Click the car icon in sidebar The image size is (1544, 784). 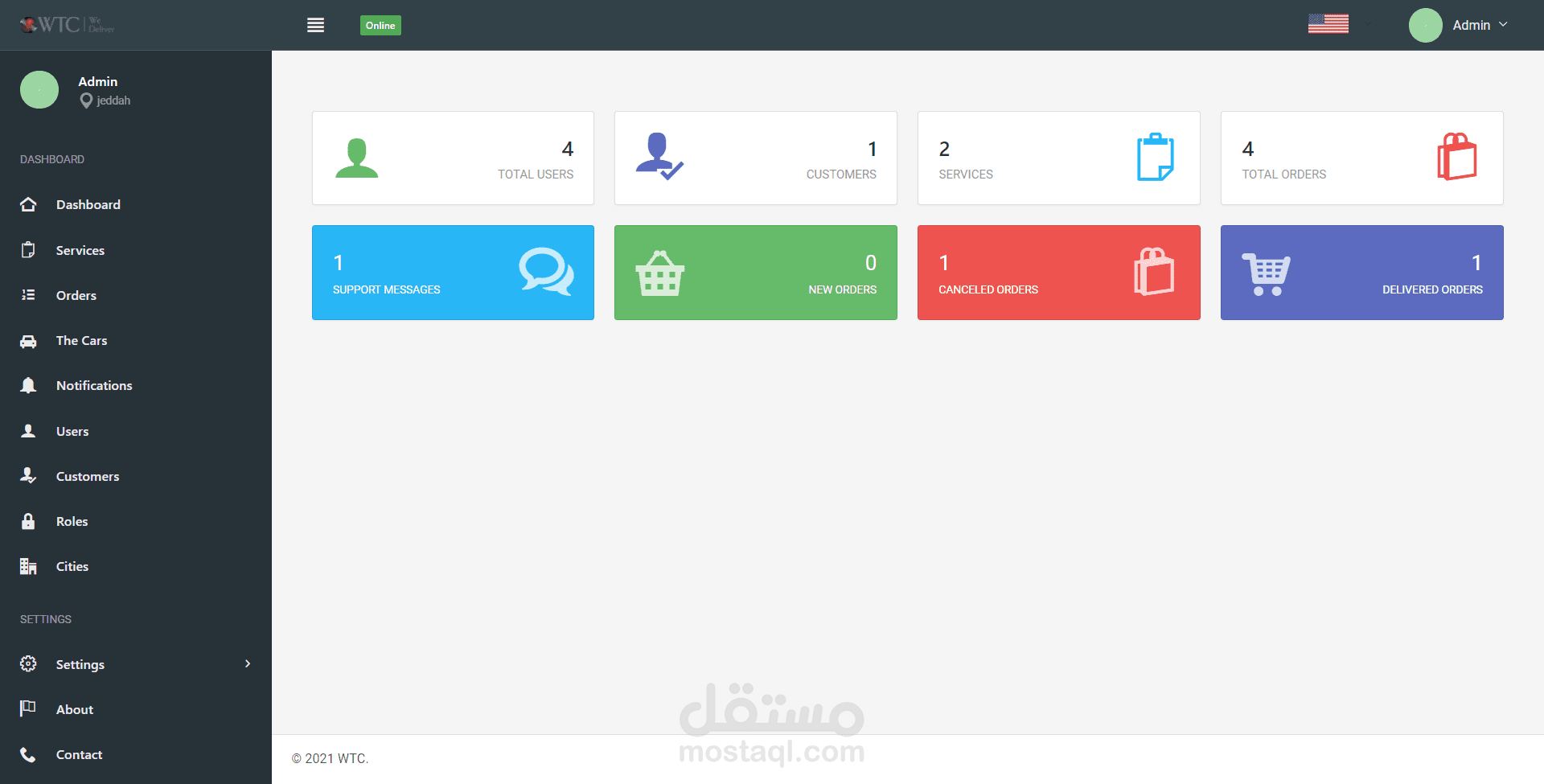click(28, 341)
